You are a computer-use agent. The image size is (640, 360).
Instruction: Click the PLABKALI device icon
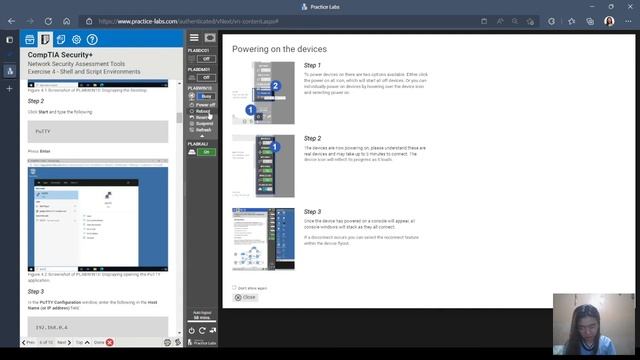click(x=192, y=152)
